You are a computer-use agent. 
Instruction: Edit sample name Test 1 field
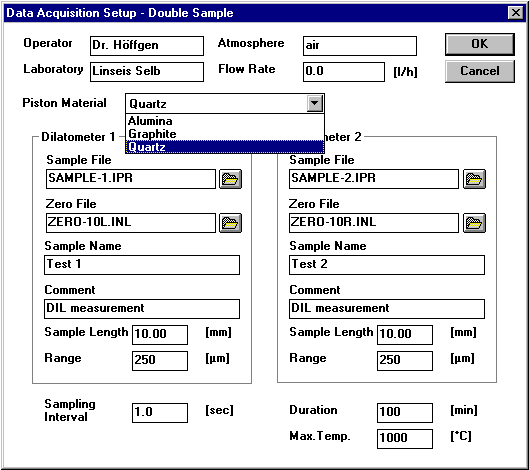coord(142,265)
